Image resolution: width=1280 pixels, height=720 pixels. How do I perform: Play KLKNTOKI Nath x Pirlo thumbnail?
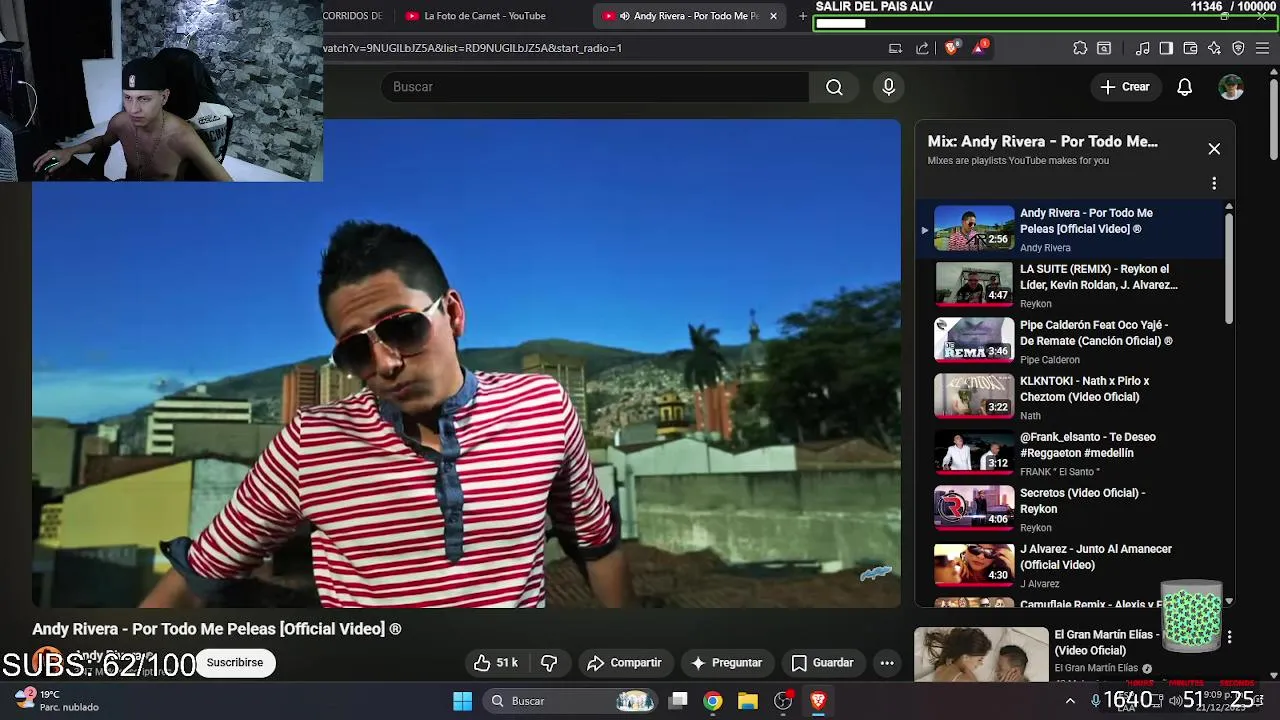[x=974, y=397]
